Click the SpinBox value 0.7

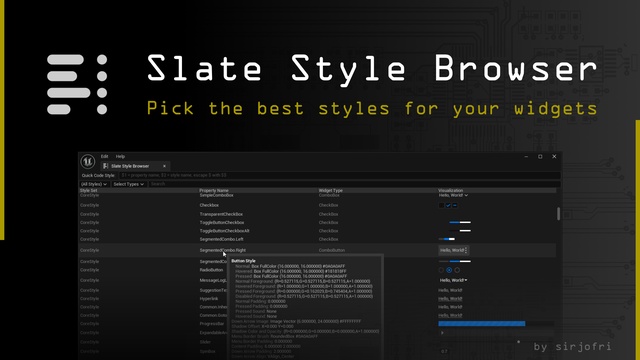(444, 351)
